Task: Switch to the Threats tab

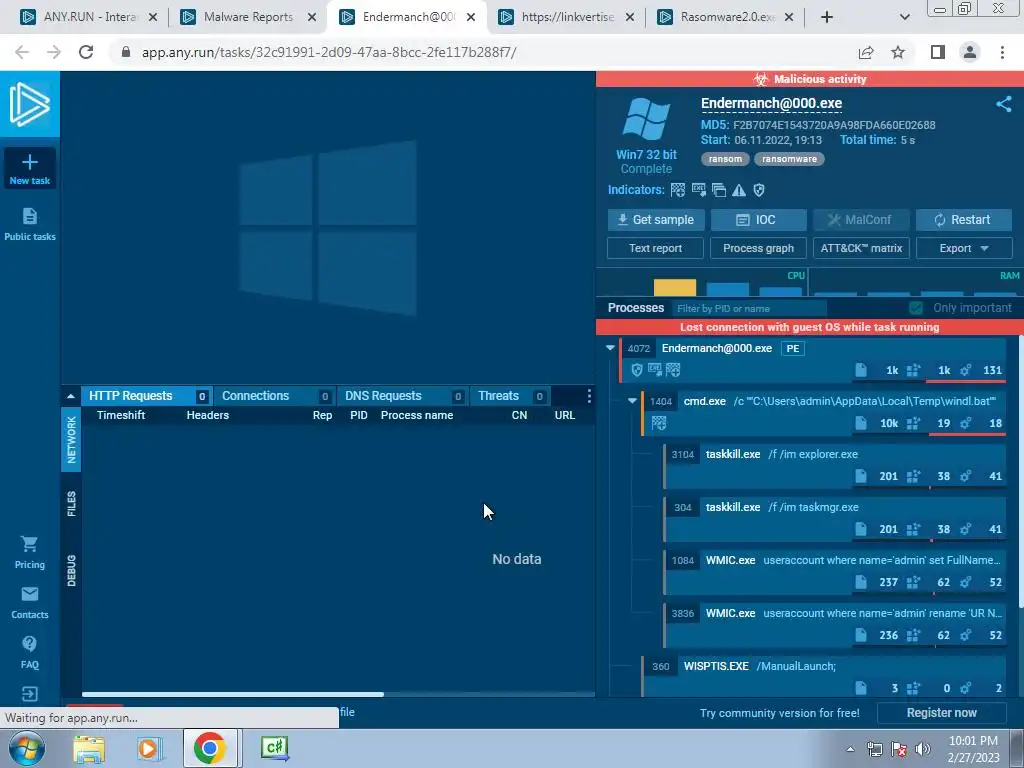Action: [510, 396]
